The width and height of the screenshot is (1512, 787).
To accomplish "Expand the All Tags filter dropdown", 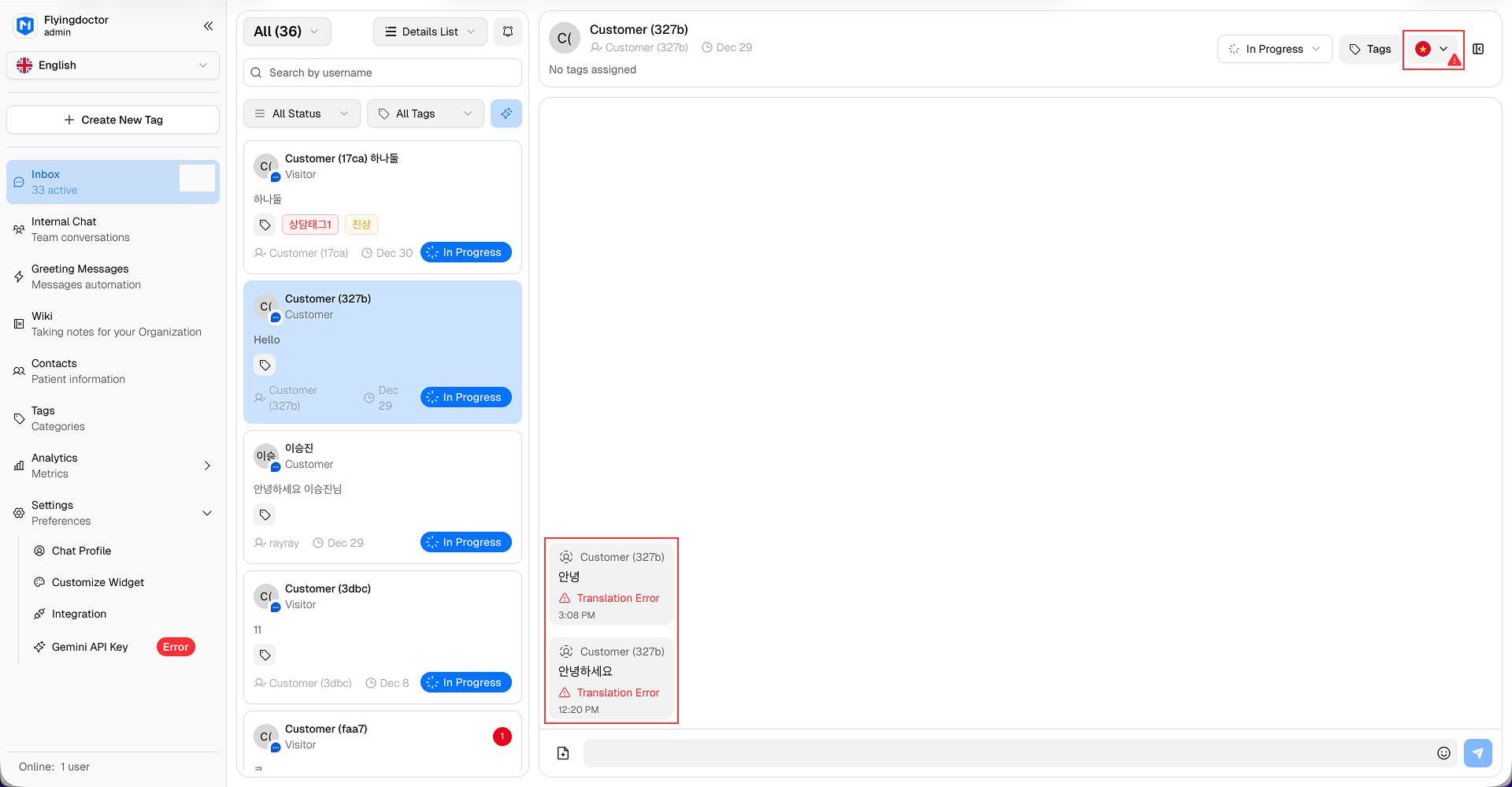I will click(x=425, y=113).
